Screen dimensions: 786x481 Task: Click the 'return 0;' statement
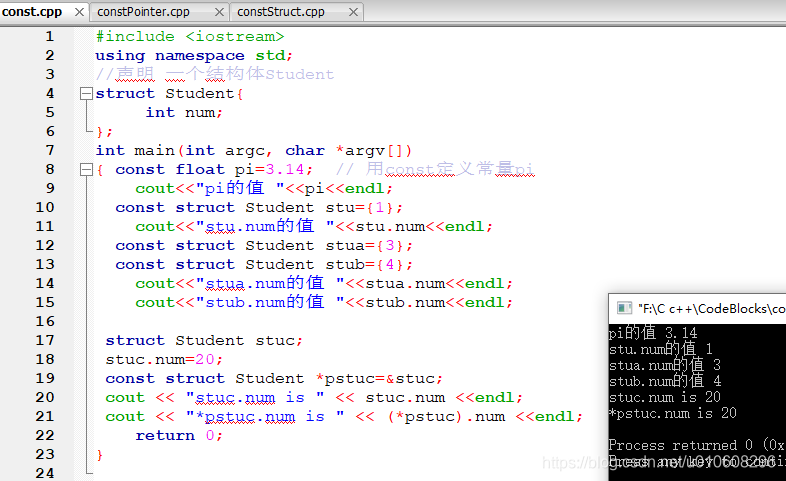tap(179, 435)
